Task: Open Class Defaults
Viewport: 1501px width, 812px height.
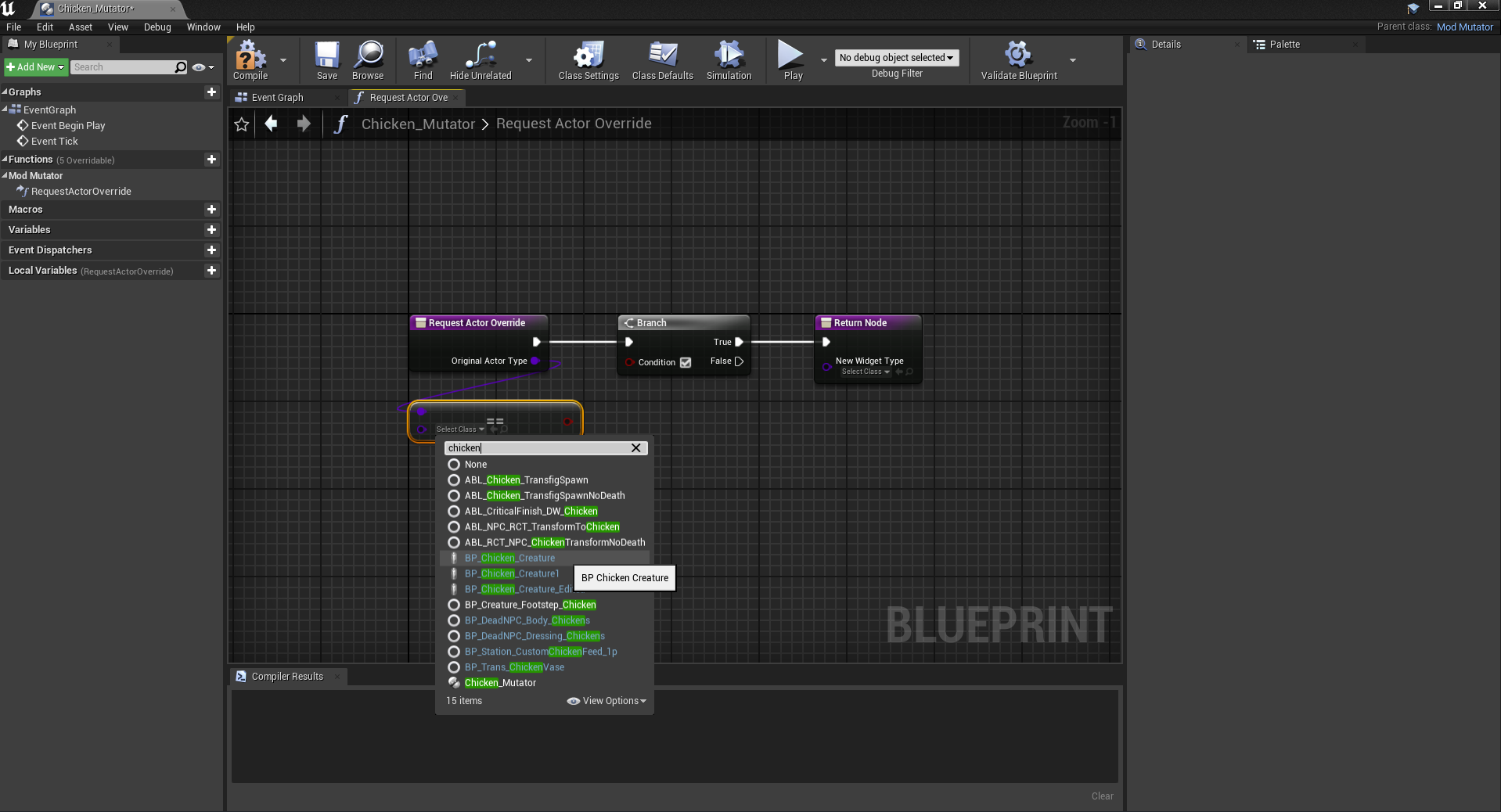Action: 663,60
